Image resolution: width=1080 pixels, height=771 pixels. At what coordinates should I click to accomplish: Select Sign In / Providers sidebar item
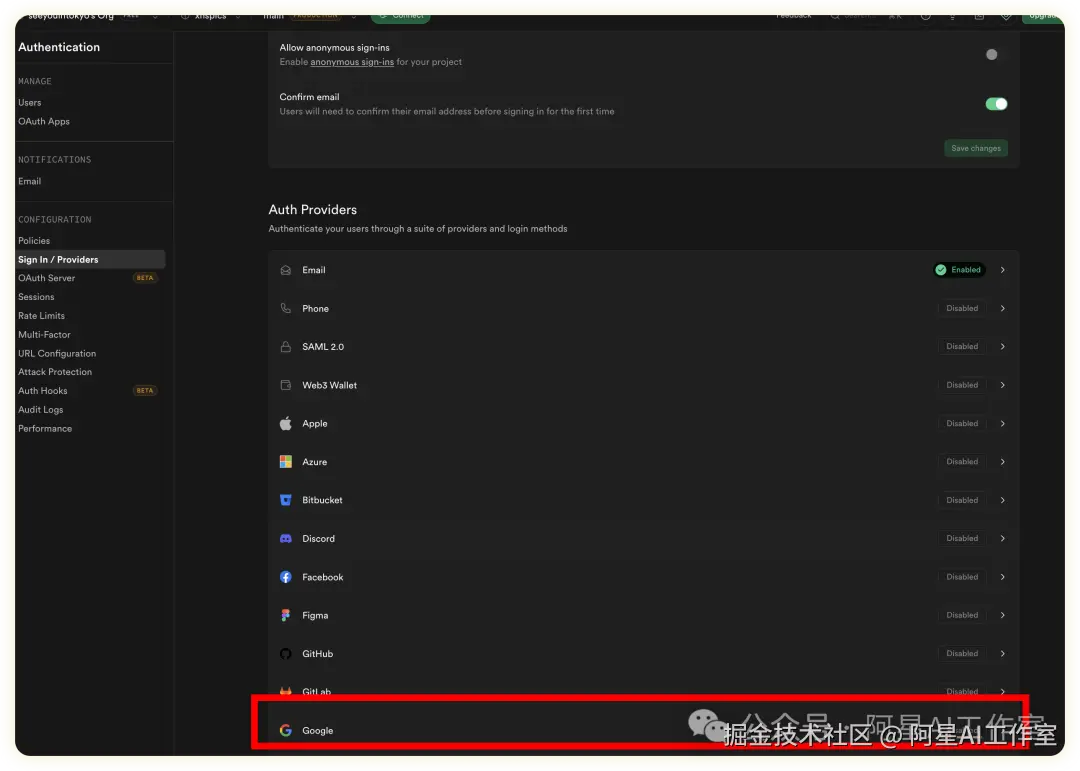(90, 260)
